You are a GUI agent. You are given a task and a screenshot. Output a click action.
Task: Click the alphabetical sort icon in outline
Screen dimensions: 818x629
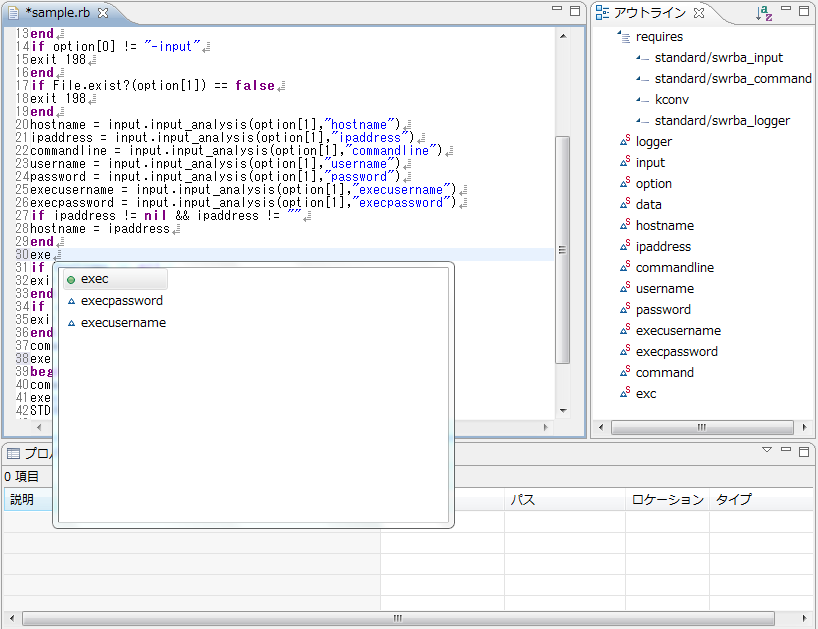tap(764, 13)
